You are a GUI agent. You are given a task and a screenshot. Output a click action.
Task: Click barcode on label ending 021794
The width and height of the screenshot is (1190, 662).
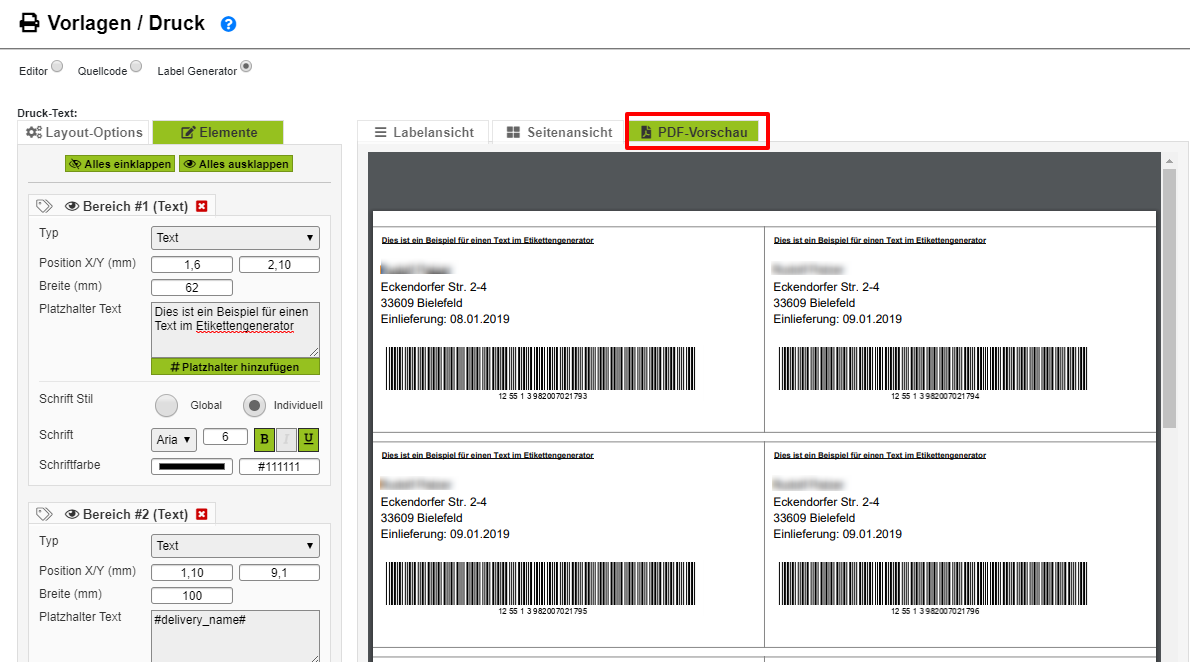pyautogui.click(x=933, y=368)
